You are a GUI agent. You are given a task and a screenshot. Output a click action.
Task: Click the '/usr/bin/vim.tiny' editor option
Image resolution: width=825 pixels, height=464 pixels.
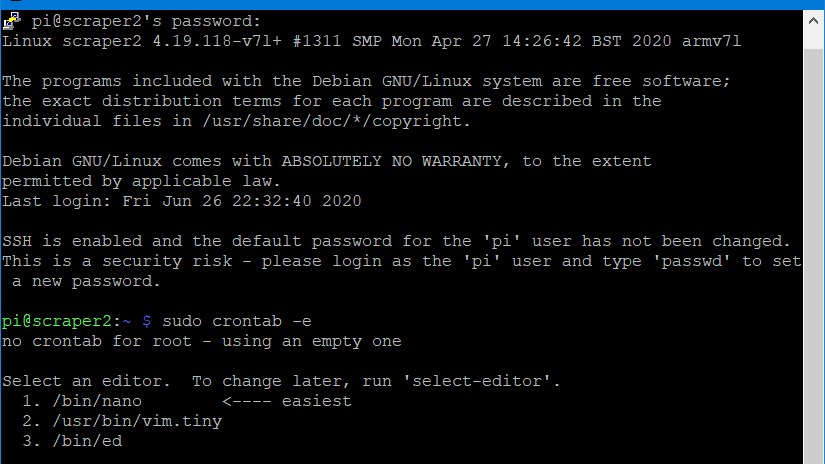click(x=137, y=421)
